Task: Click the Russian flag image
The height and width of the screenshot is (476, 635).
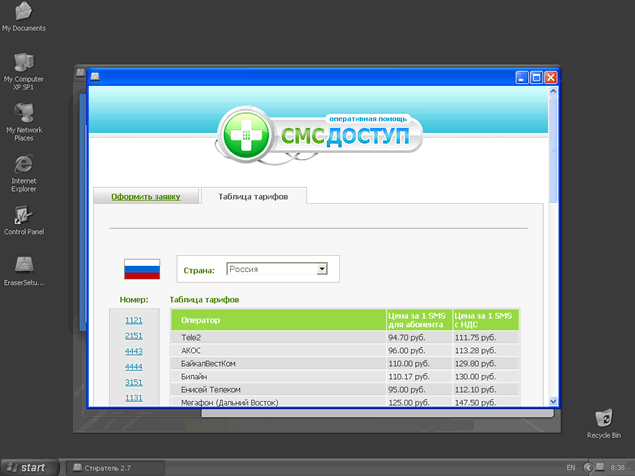Action: tap(141, 268)
